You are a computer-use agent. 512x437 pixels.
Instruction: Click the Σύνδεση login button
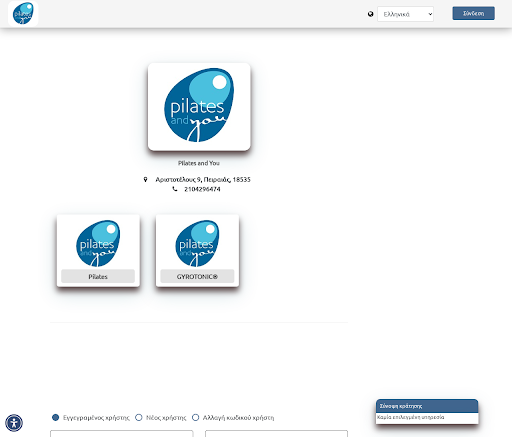(x=473, y=13)
